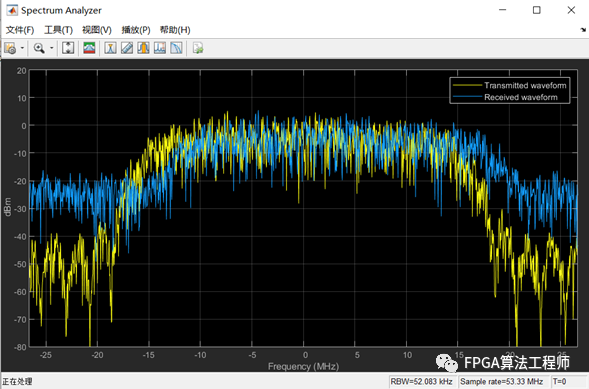Click the yellow Transmitted waveform legend line

[468, 85]
